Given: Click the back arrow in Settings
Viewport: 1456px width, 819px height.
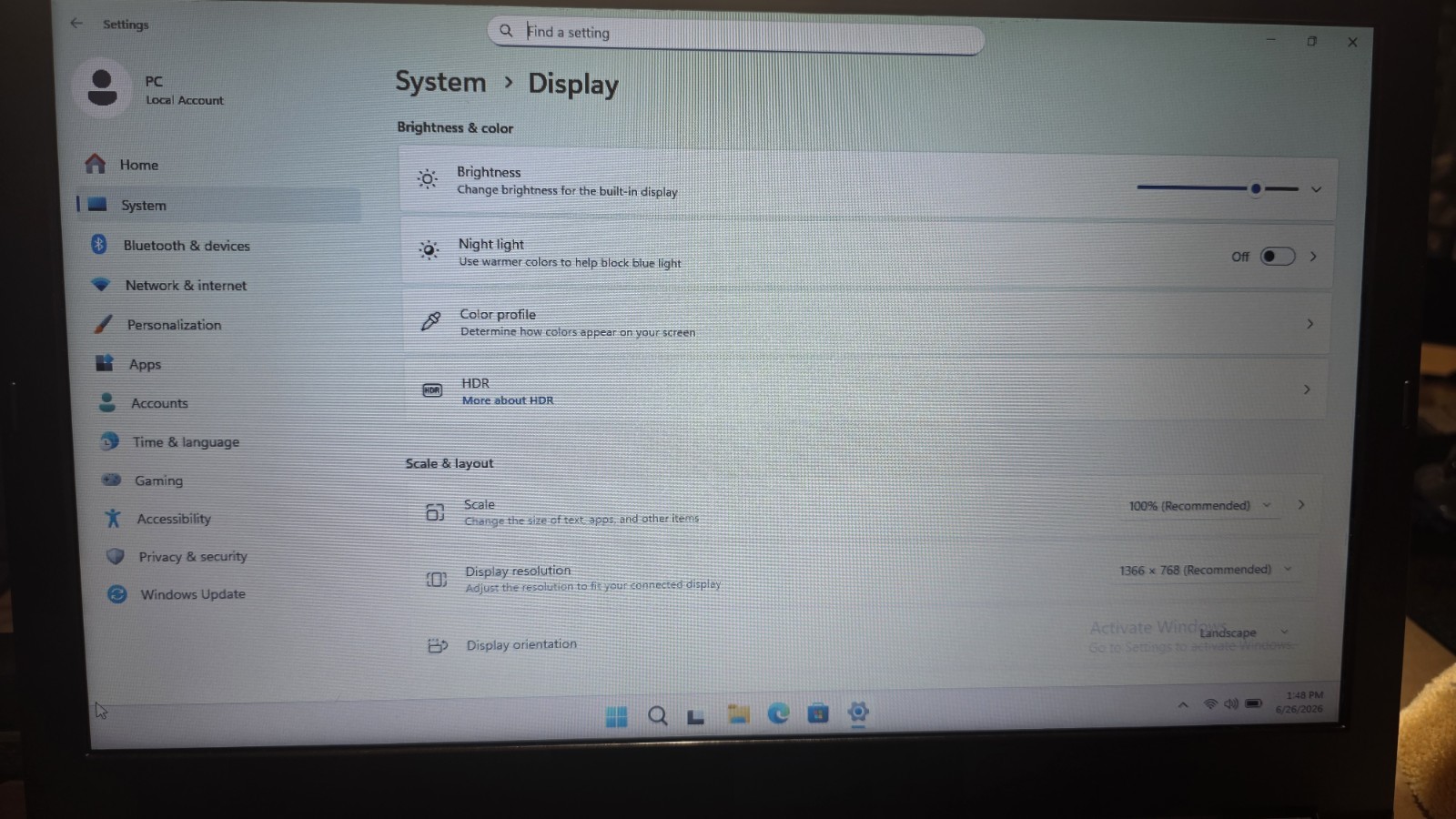Looking at the screenshot, I should click(76, 23).
